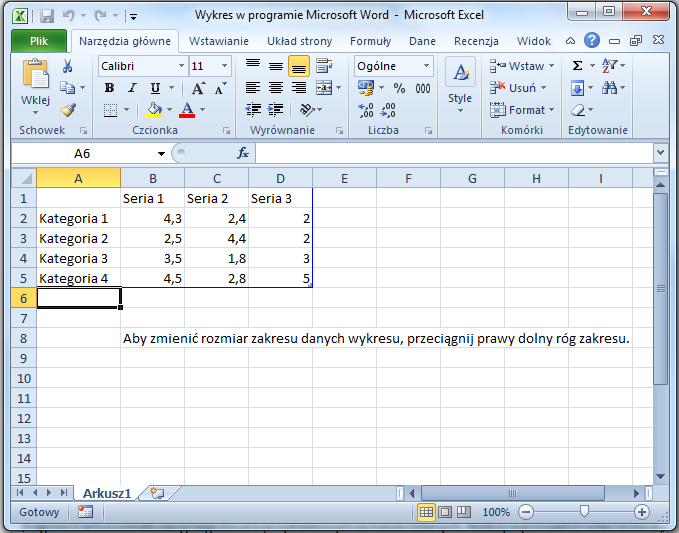
Task: Switch to Normal view in status bar
Action: [426, 512]
